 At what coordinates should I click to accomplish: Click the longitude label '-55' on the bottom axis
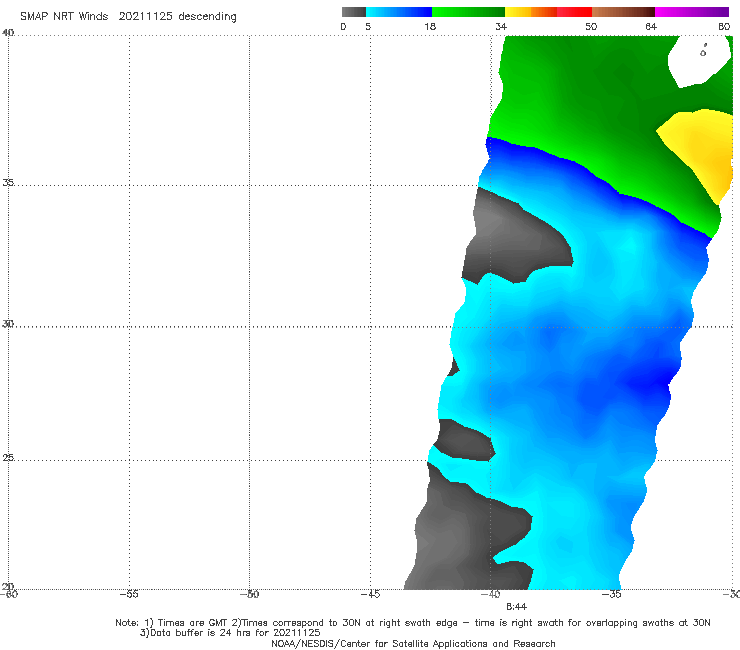129,594
